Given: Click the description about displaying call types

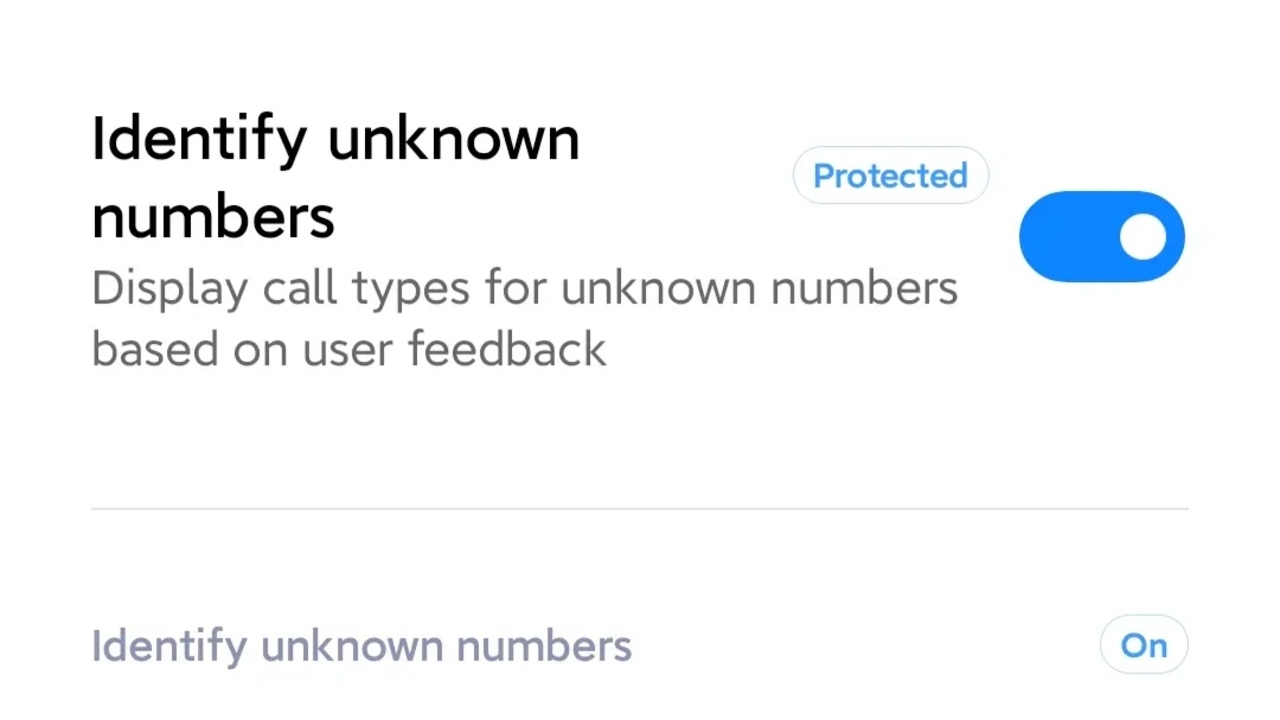Looking at the screenshot, I should 524,318.
